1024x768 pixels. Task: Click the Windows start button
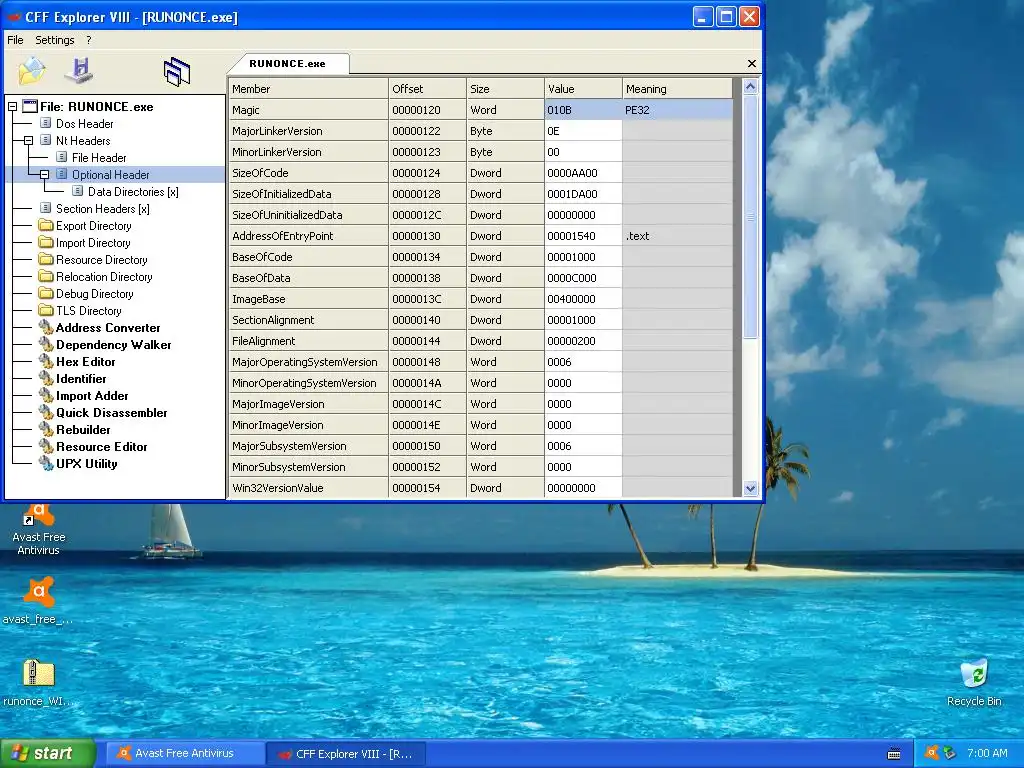pyautogui.click(x=48, y=753)
